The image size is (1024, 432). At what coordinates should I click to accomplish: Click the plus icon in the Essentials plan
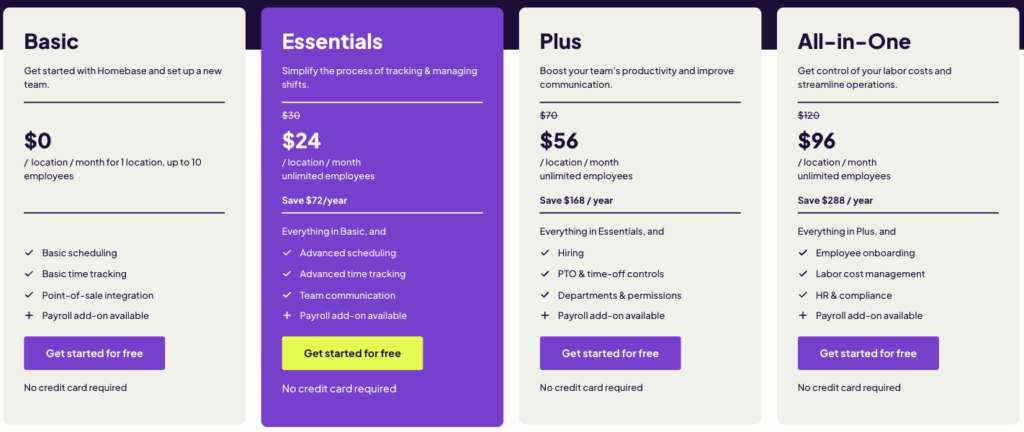point(286,316)
